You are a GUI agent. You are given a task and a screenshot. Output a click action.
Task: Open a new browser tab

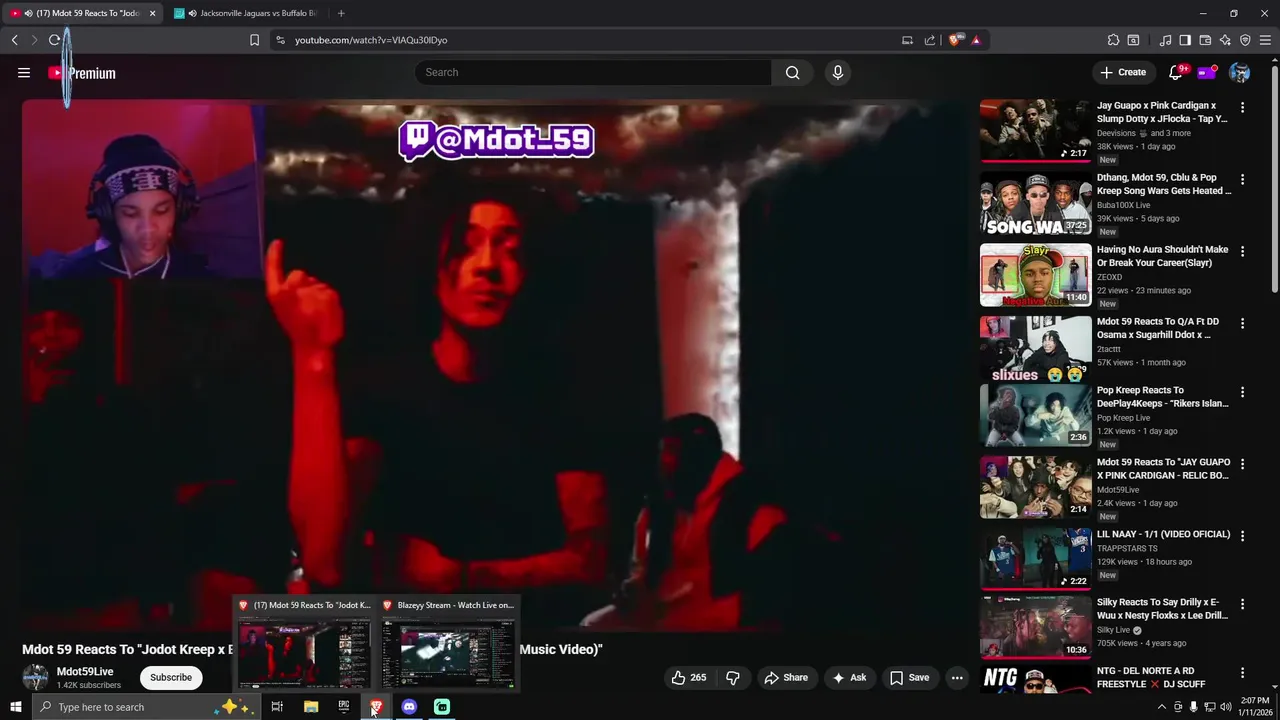[341, 13]
